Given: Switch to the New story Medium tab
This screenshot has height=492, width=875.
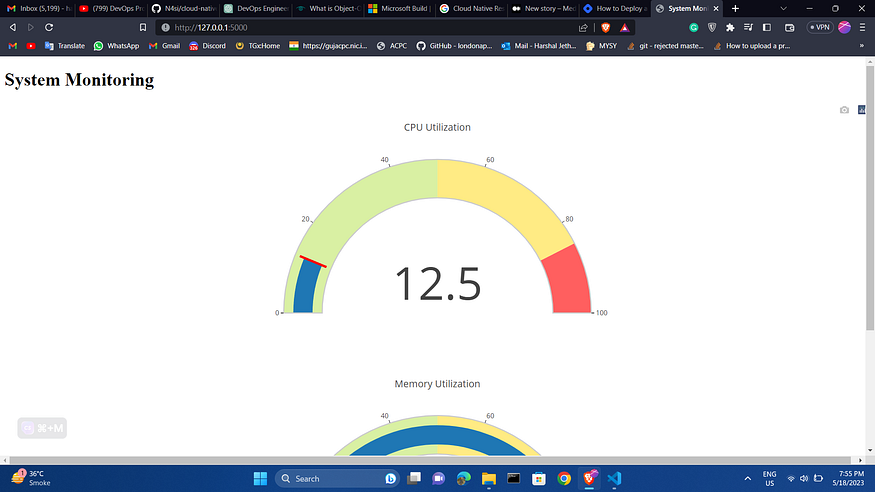Looking at the screenshot, I should point(544,8).
